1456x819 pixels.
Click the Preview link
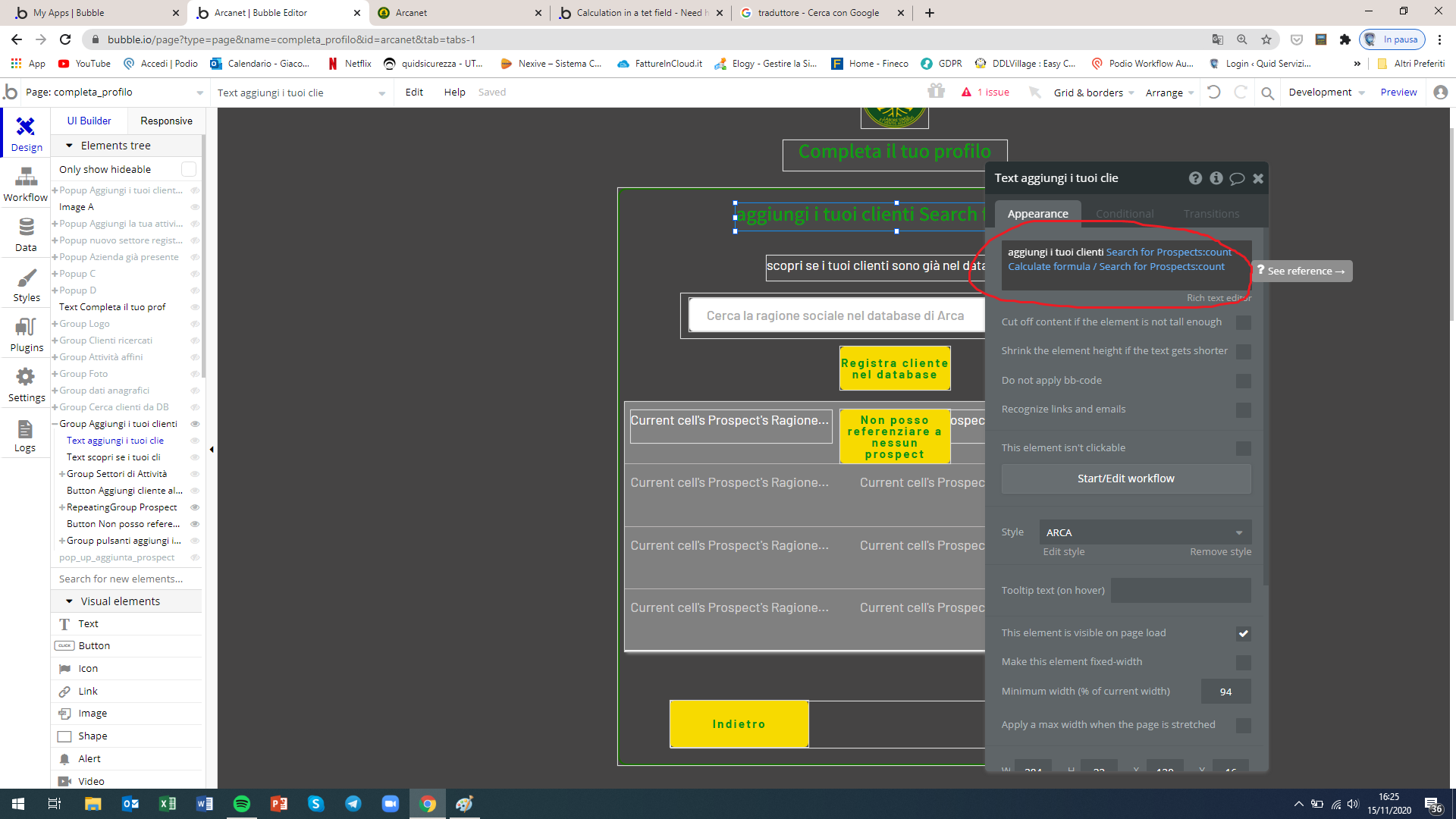click(1398, 92)
